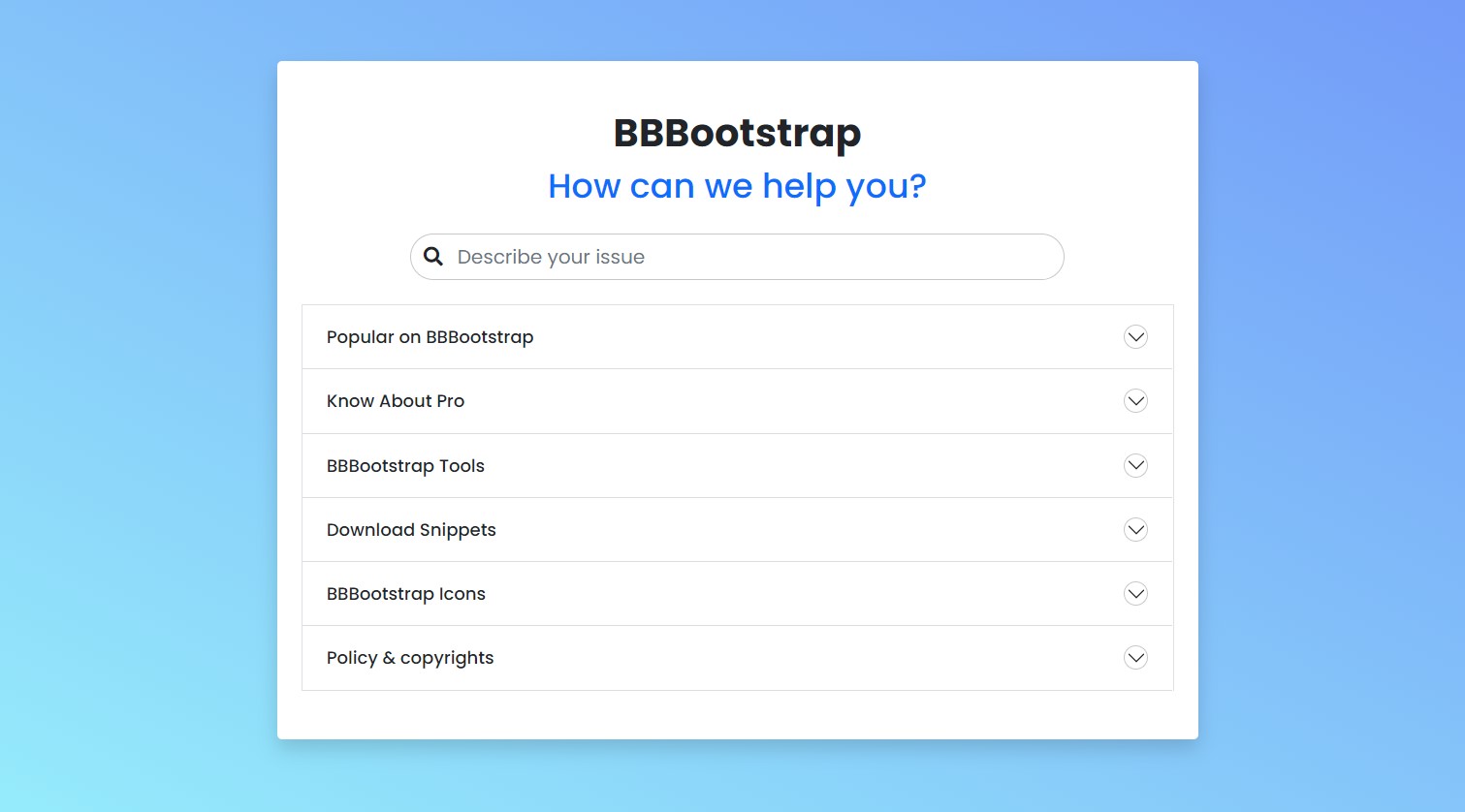The height and width of the screenshot is (812, 1465).
Task: Click the BBBootstrap heading
Action: point(737,133)
